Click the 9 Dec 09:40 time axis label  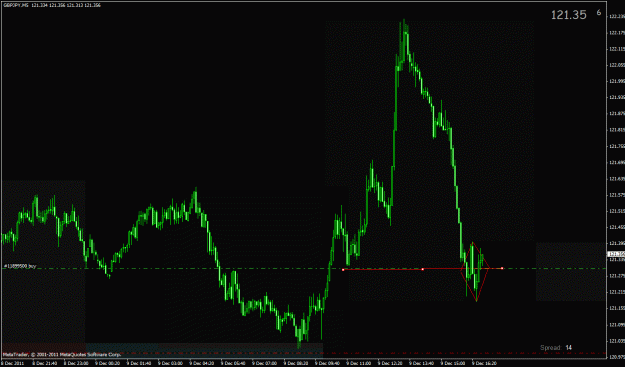pyautogui.click(x=327, y=363)
